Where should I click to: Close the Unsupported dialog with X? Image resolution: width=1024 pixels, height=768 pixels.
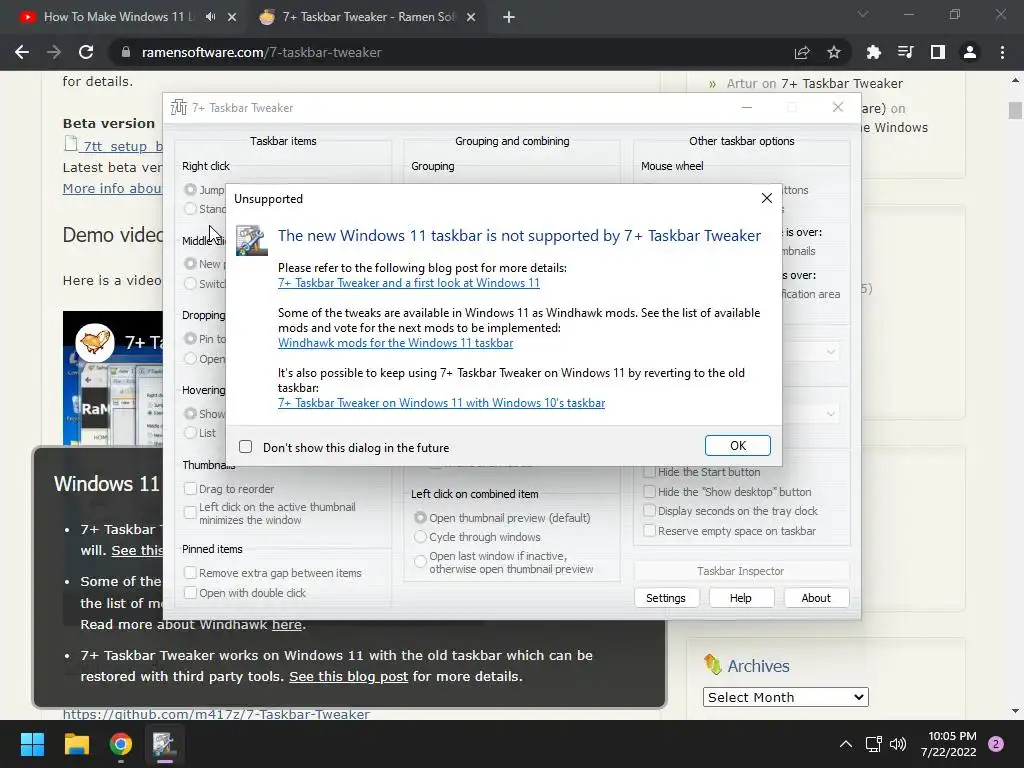coord(767,198)
